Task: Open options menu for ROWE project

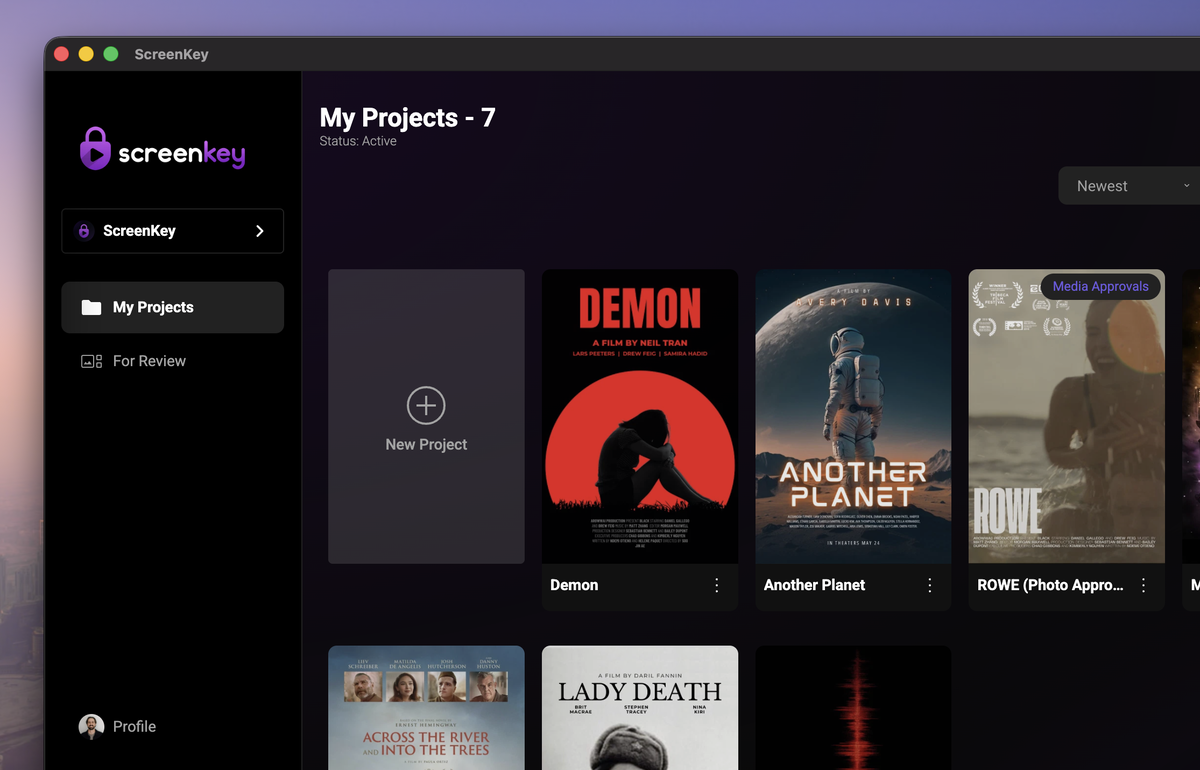Action: coord(1144,585)
